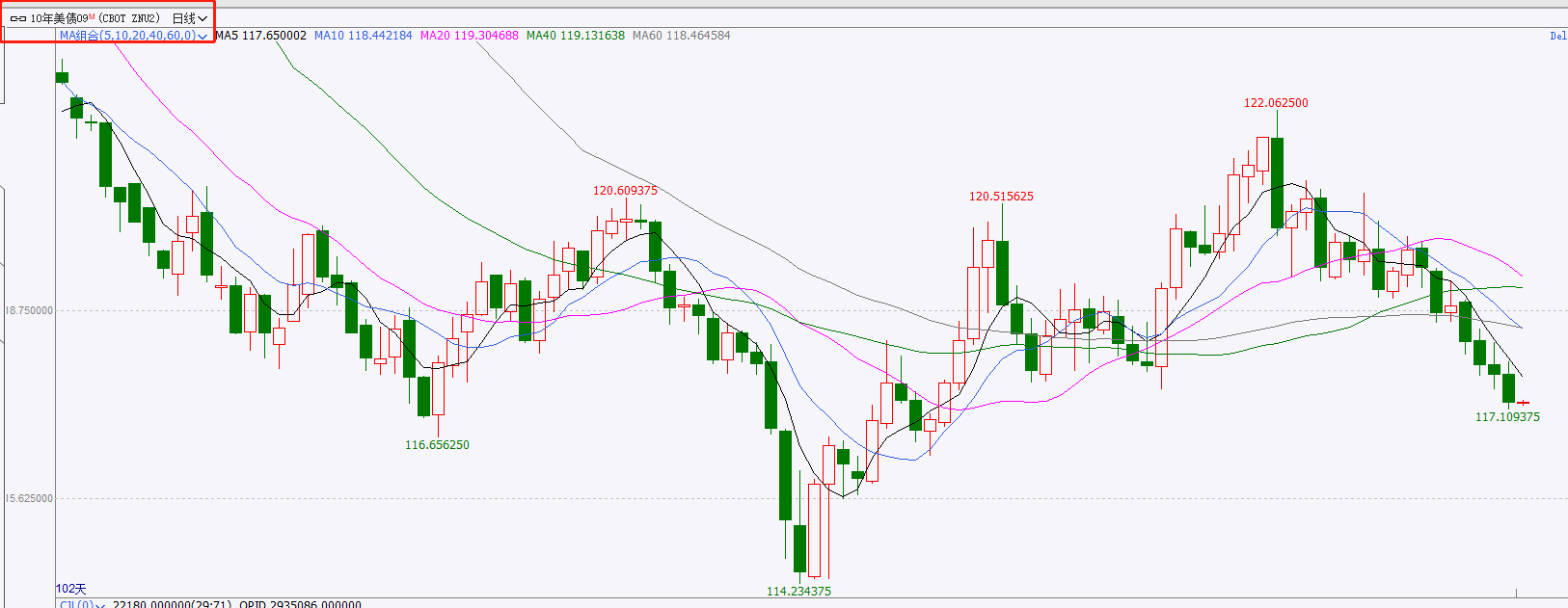Click the link icon beside 10年美债09
Screen dimensions: 1568x608
(18, 18)
